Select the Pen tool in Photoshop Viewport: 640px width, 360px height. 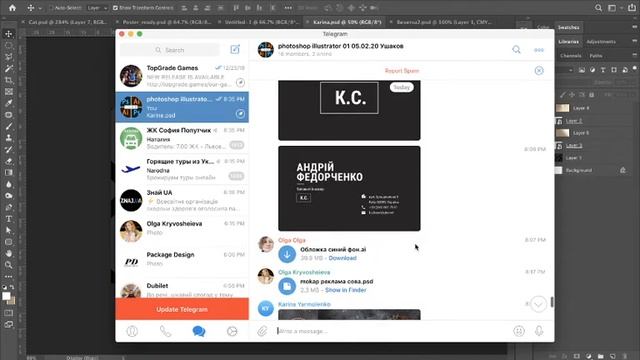coord(9,207)
